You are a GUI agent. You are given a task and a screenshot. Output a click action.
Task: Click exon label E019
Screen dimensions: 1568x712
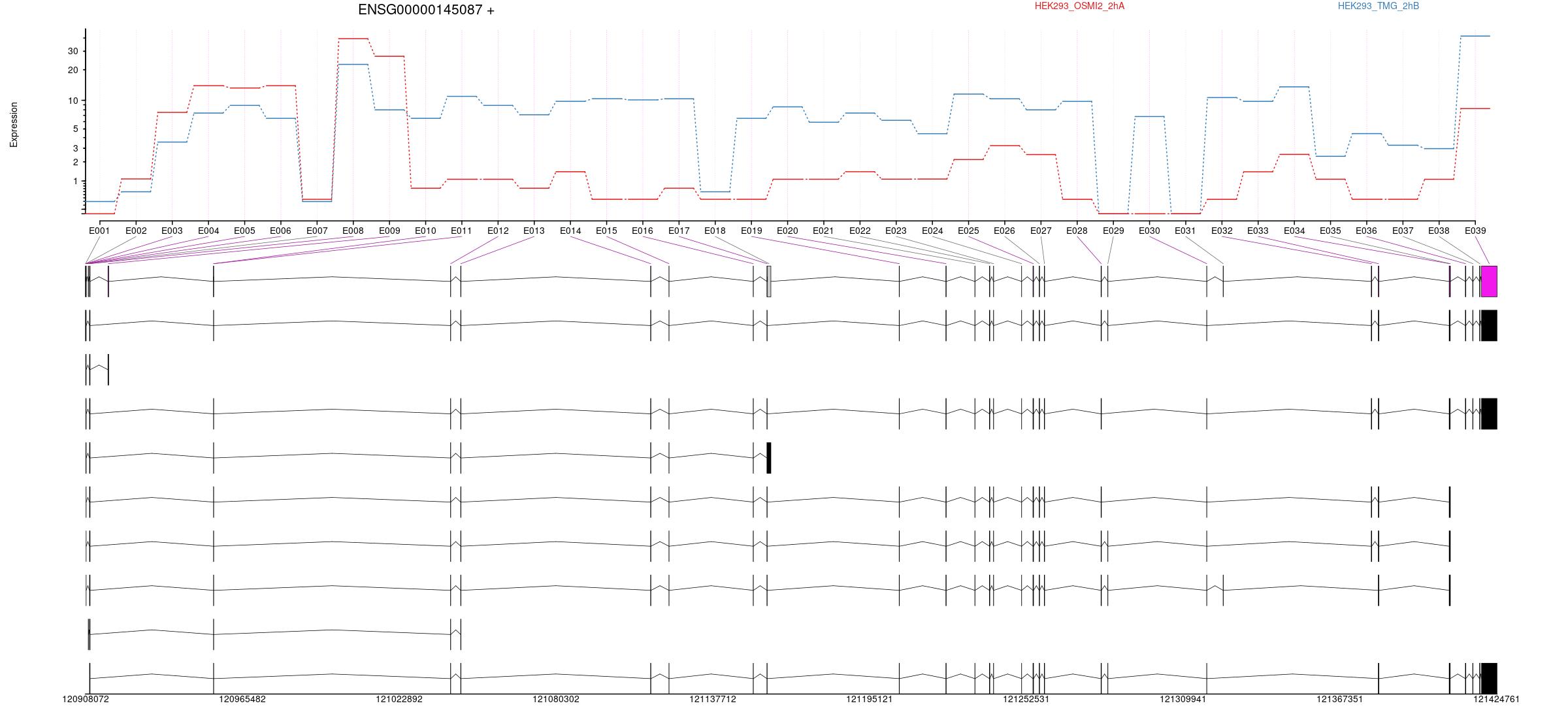(751, 231)
